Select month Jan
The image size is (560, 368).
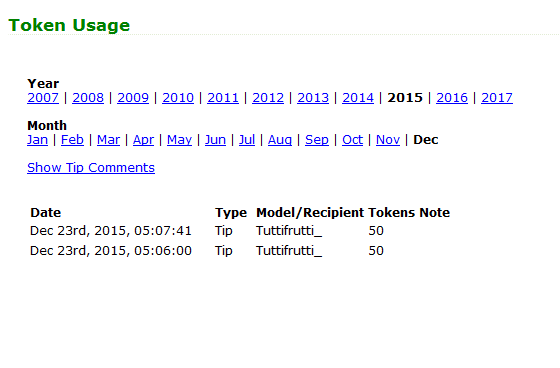click(38, 140)
